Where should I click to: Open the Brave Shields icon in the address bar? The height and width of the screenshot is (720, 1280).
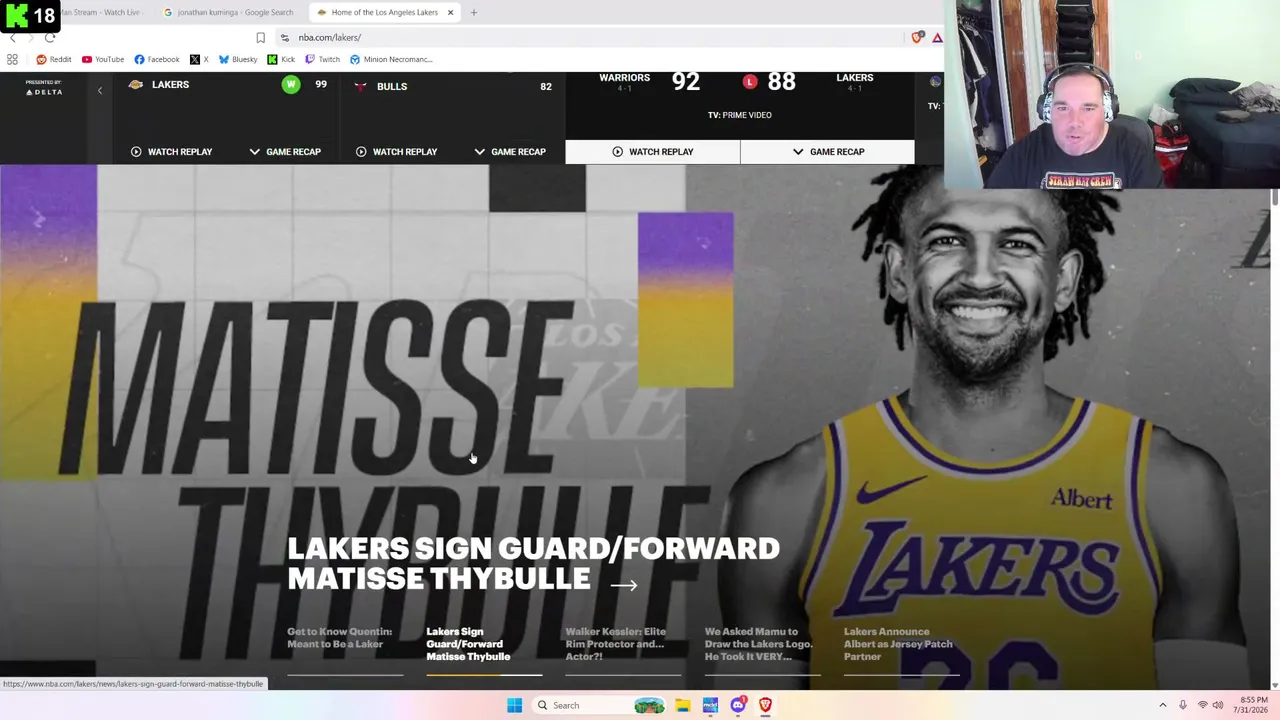click(917, 38)
